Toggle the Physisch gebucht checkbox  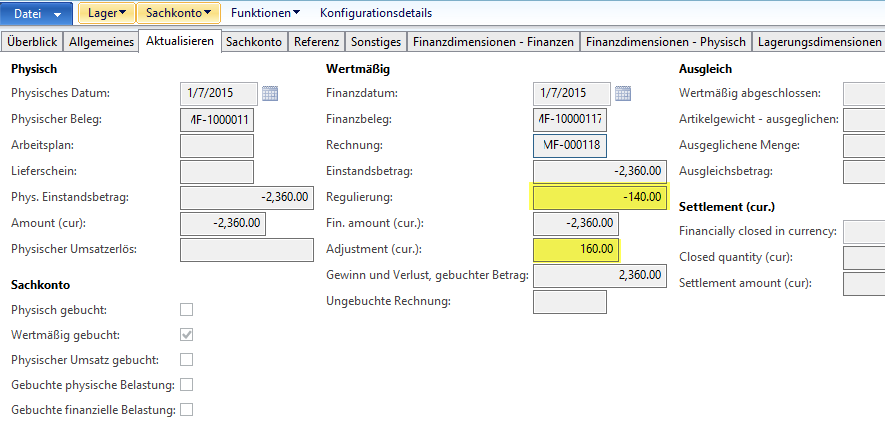point(186,310)
